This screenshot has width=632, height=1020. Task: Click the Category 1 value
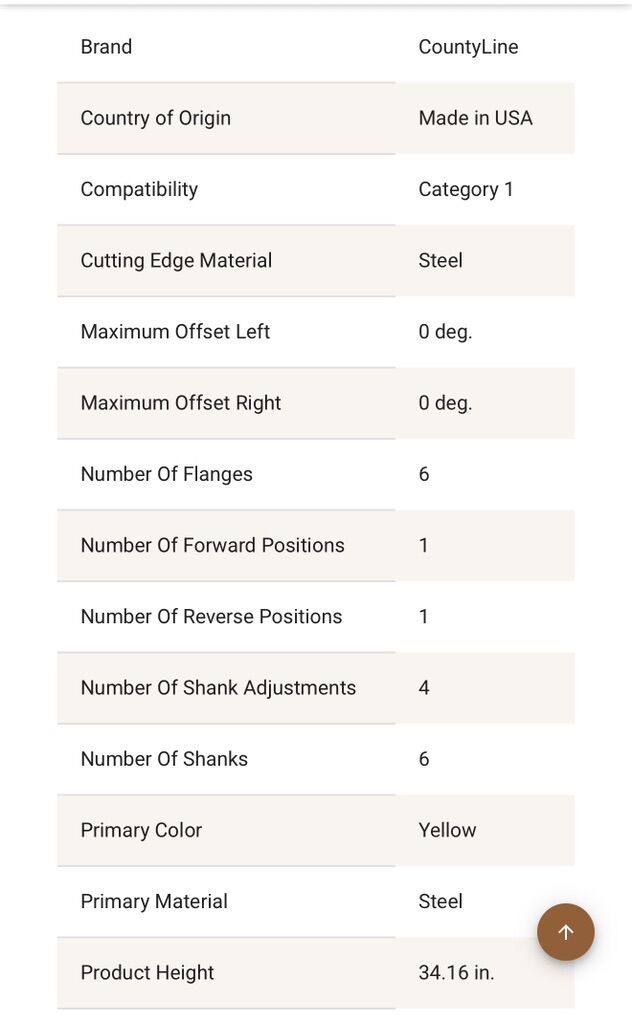(x=466, y=189)
